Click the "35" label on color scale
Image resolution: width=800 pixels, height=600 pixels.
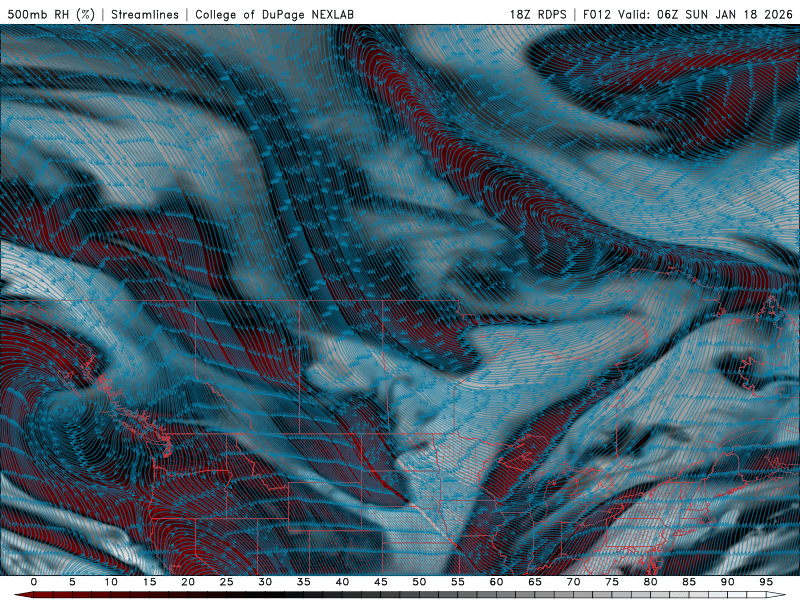(x=304, y=582)
